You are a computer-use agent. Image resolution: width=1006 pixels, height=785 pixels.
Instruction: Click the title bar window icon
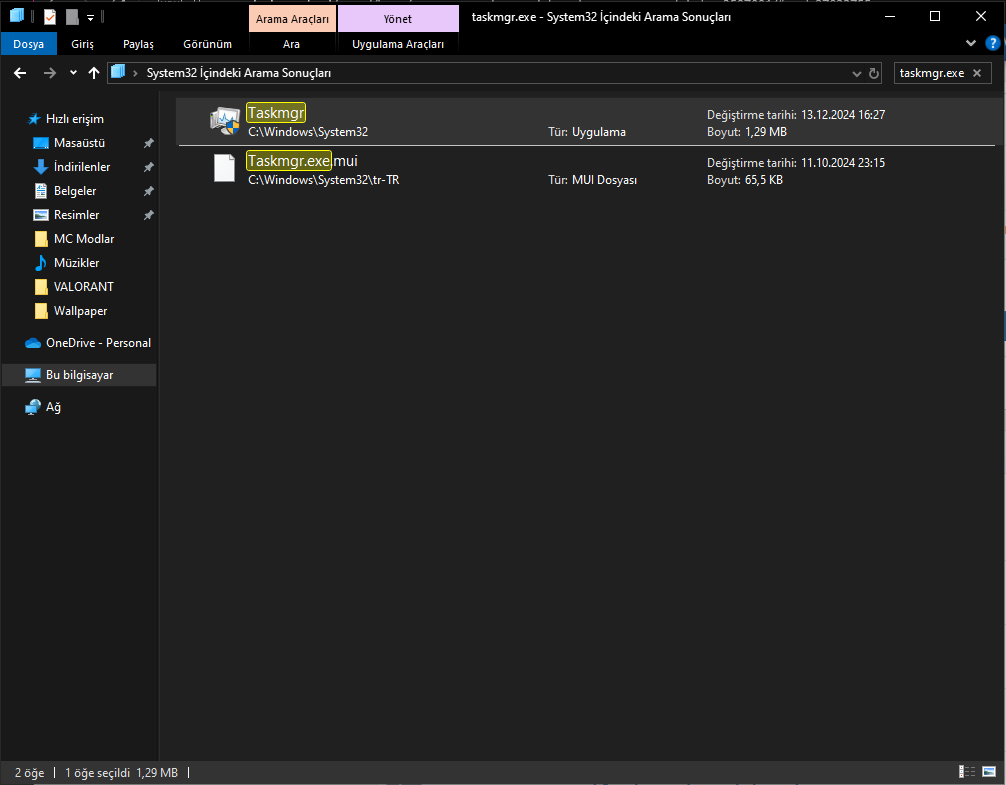tap(17, 15)
